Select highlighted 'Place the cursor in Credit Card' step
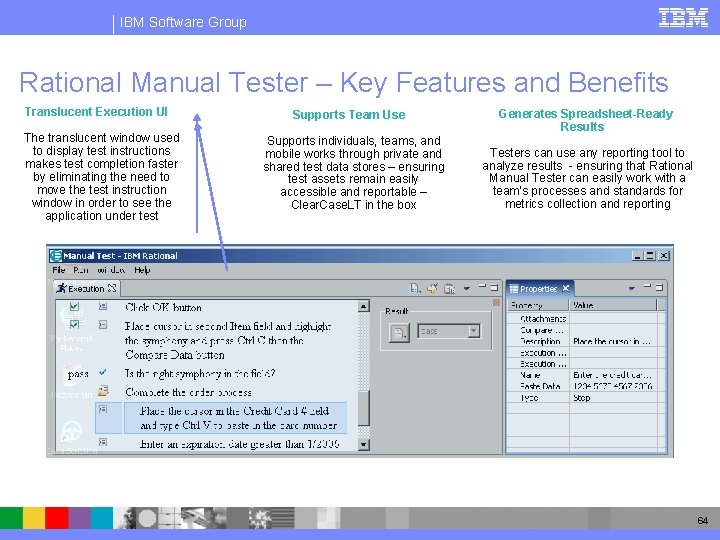The height and width of the screenshot is (540, 720). pyautogui.click(x=235, y=418)
